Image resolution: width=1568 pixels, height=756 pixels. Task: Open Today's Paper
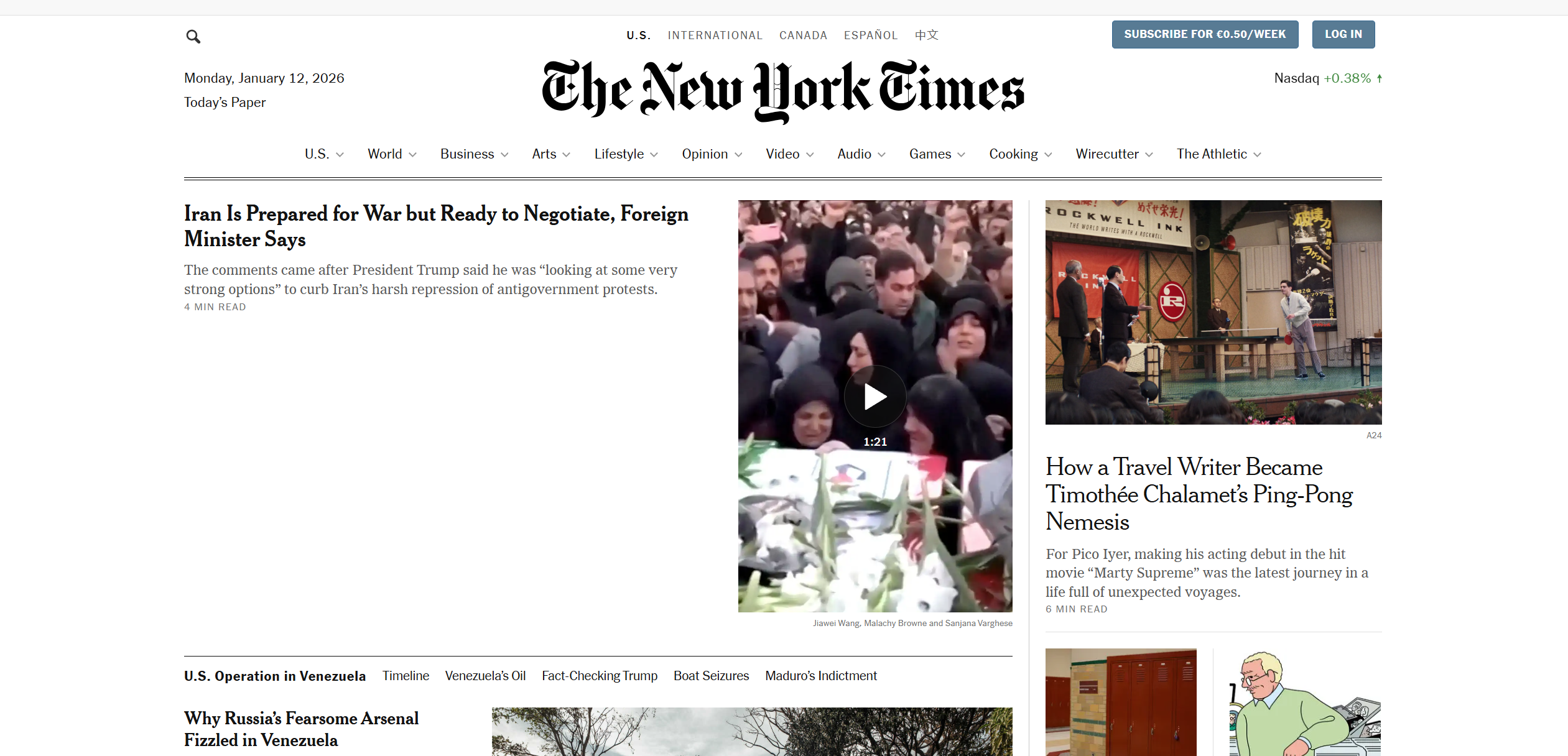point(225,102)
